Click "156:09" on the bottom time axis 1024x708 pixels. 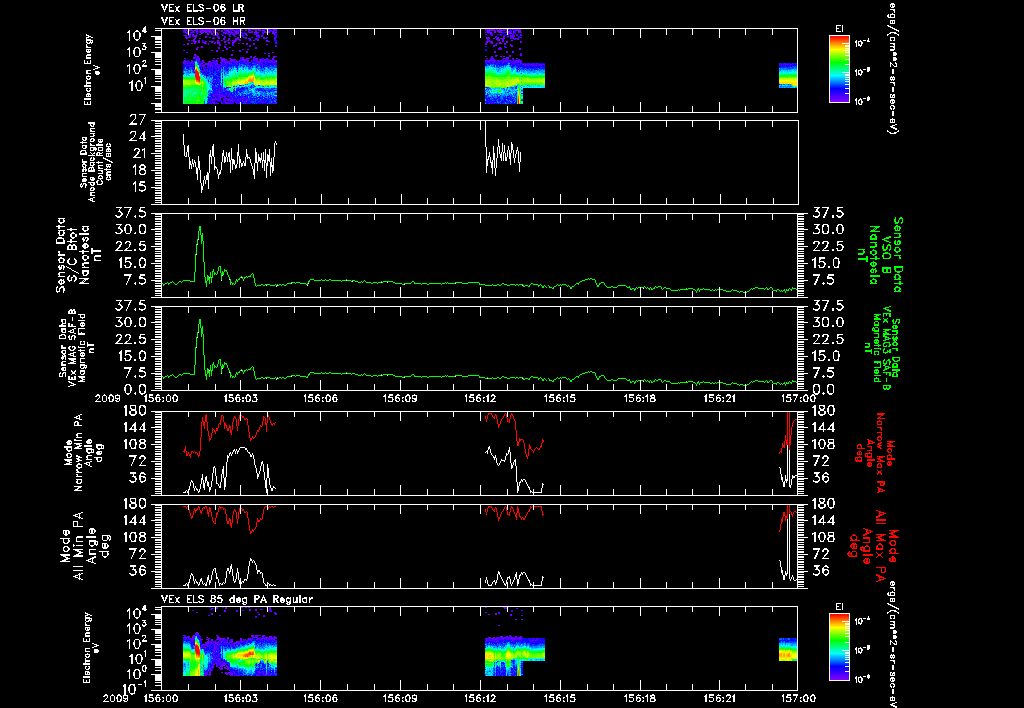(x=400, y=698)
